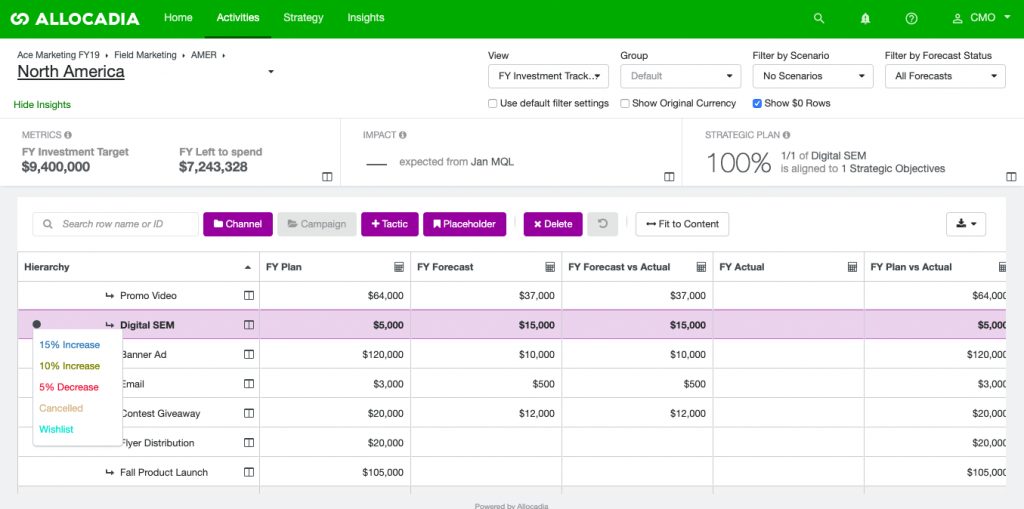Choose 5% Decrease scenario
Image resolution: width=1024 pixels, height=509 pixels.
[x=69, y=387]
